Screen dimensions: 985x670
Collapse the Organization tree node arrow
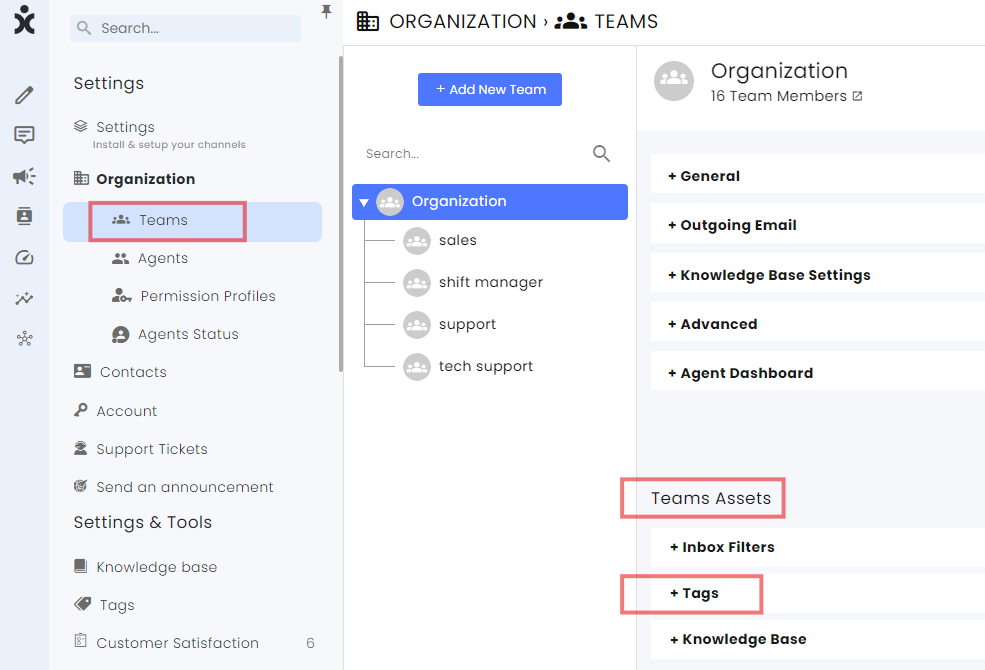coord(364,202)
